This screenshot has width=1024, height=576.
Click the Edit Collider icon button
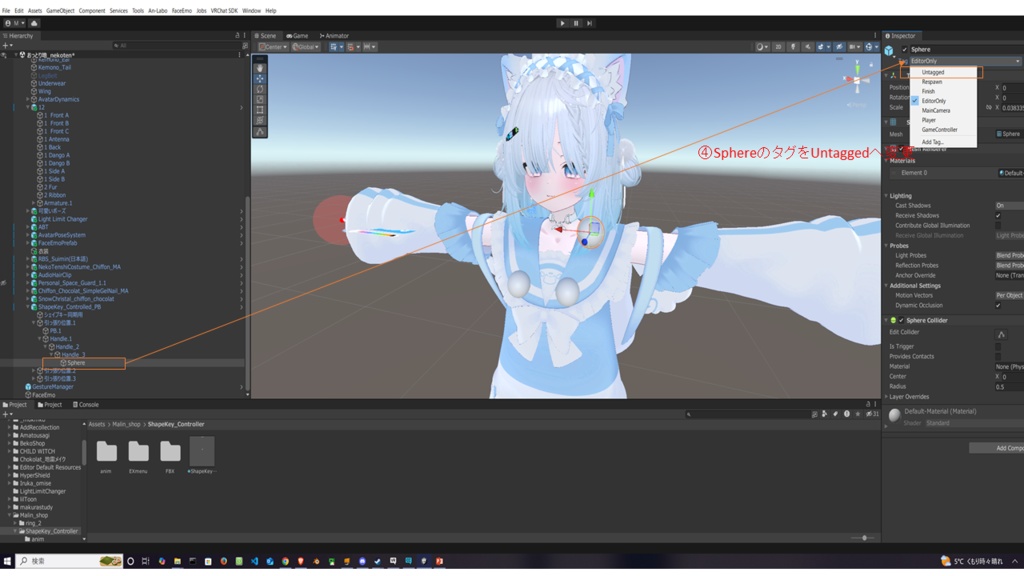(x=1001, y=334)
